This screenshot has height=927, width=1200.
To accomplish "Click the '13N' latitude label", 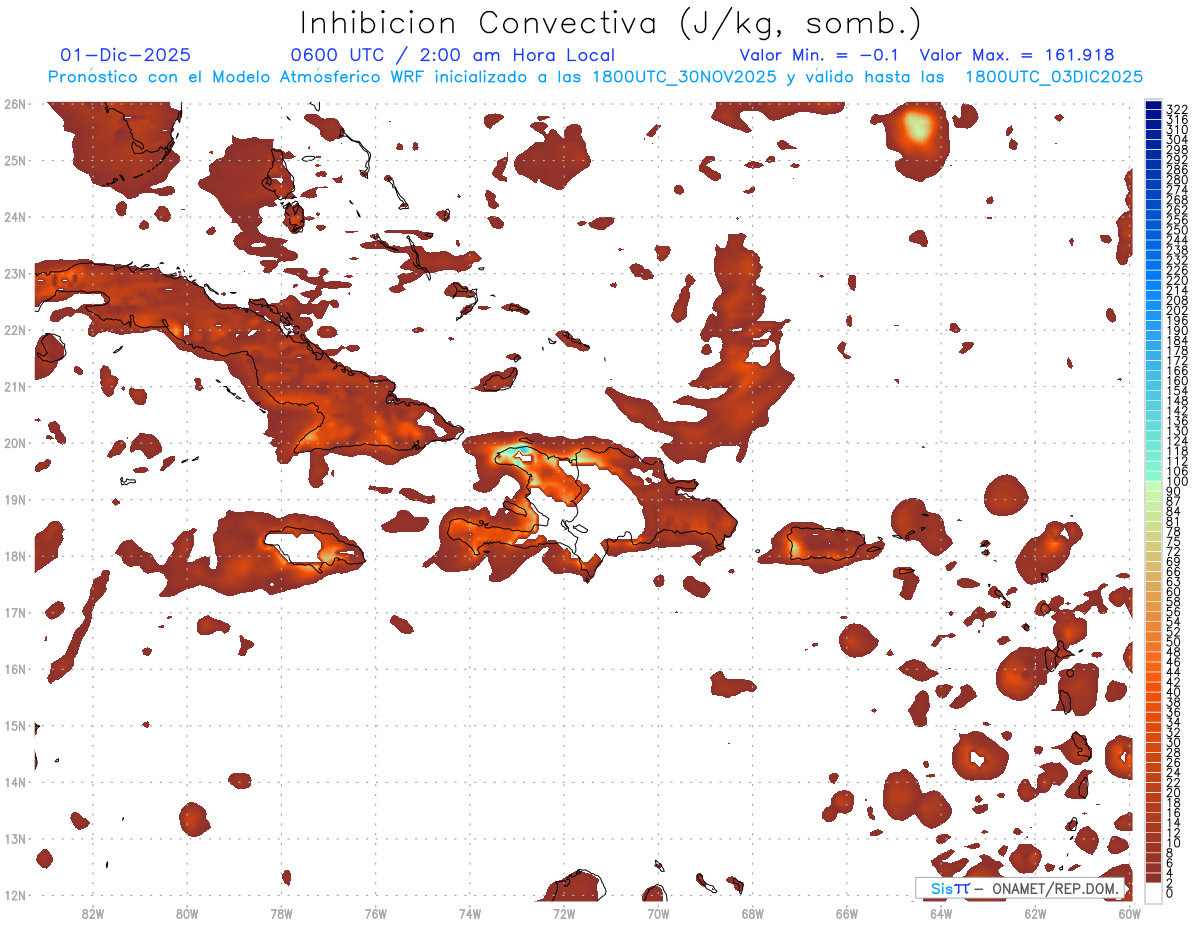I will (15, 838).
